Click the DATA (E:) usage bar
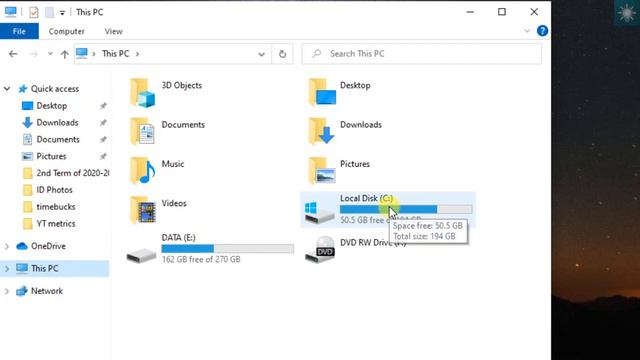640x360 pixels. [x=228, y=249]
